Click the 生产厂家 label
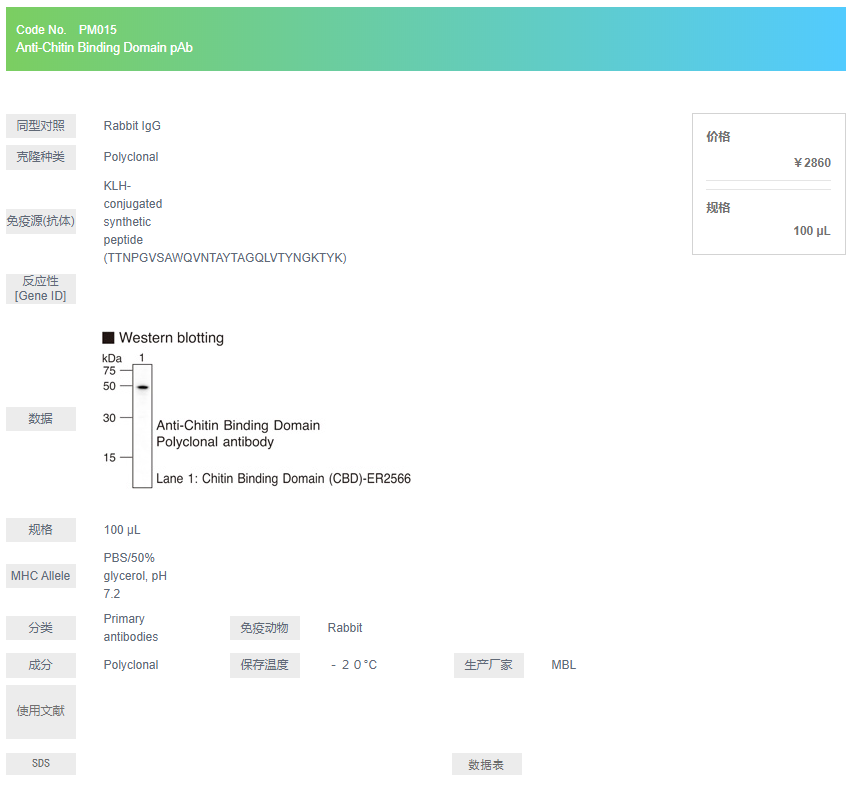 [x=488, y=665]
